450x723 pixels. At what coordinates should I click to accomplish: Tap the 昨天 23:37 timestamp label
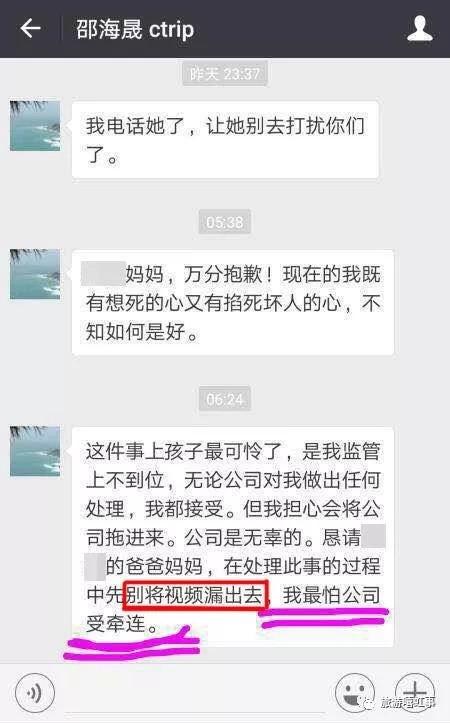point(225,73)
